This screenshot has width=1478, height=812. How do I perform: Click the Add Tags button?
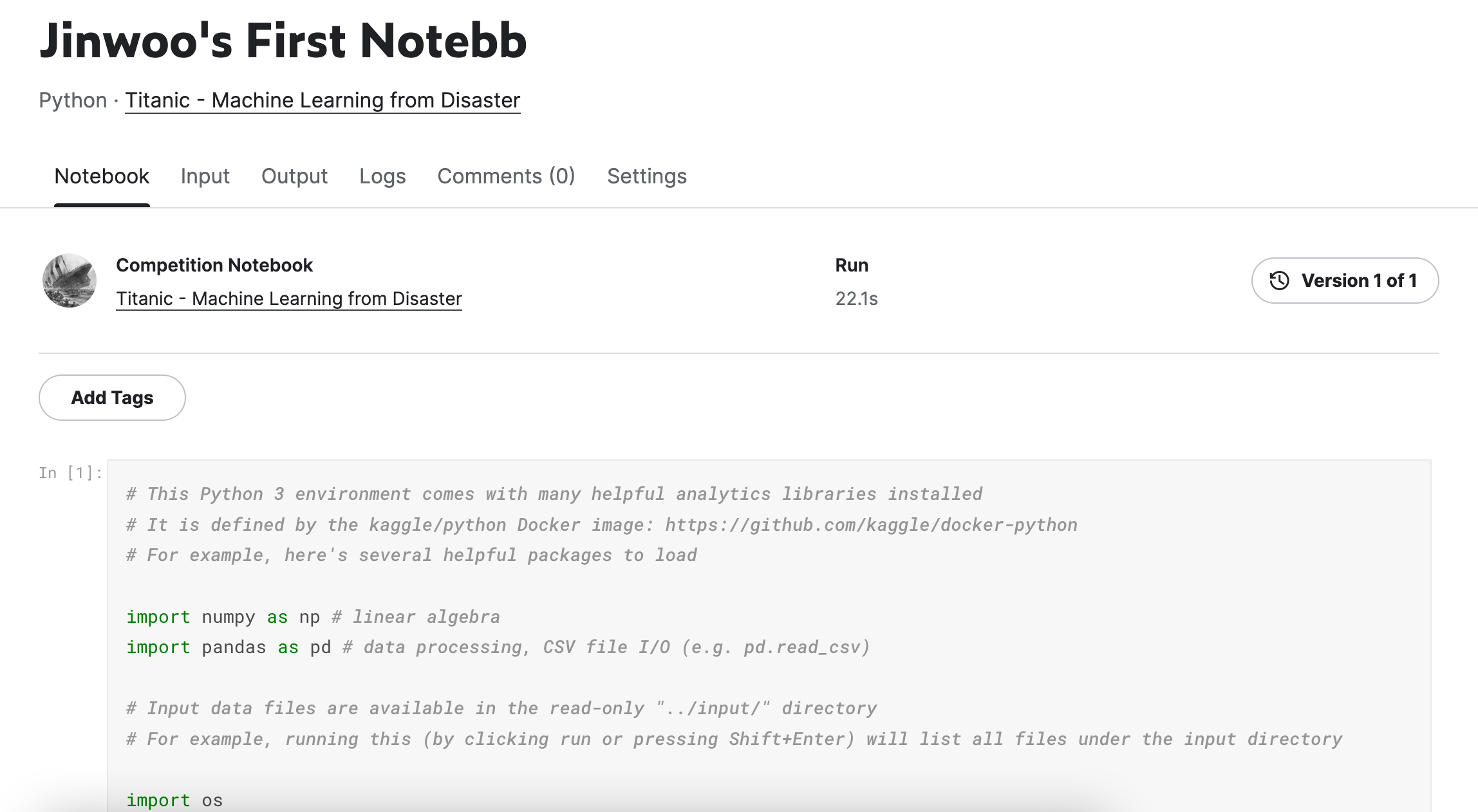coord(112,398)
